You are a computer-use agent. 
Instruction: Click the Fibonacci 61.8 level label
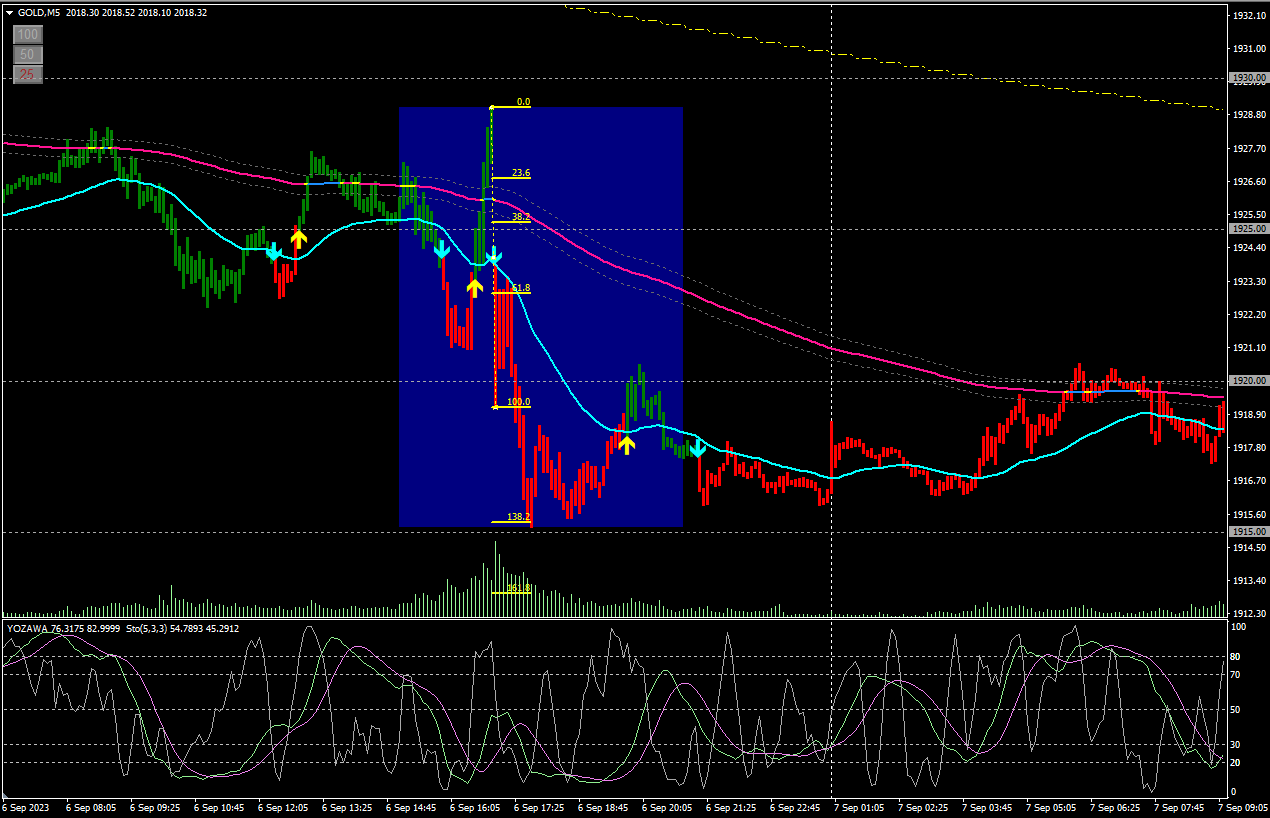(x=521, y=288)
